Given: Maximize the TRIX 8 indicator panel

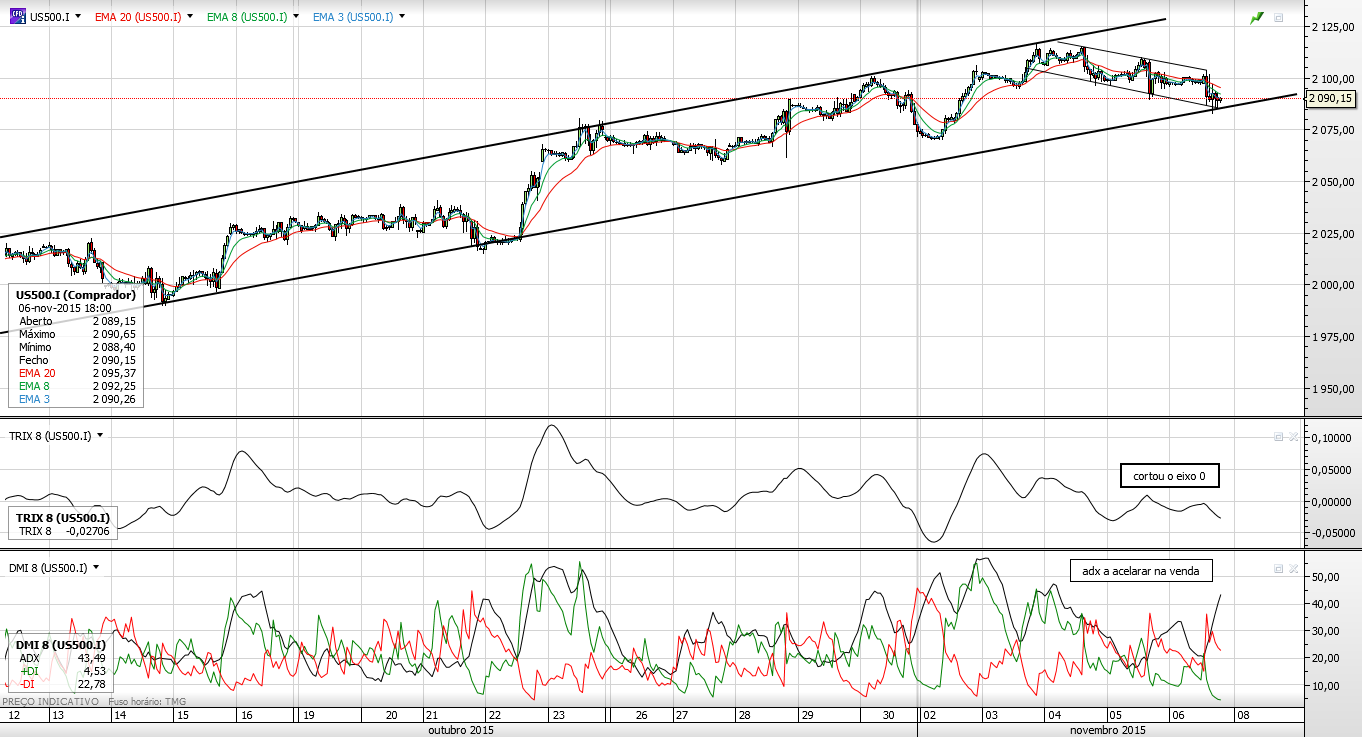Looking at the screenshot, I should point(1278,437).
